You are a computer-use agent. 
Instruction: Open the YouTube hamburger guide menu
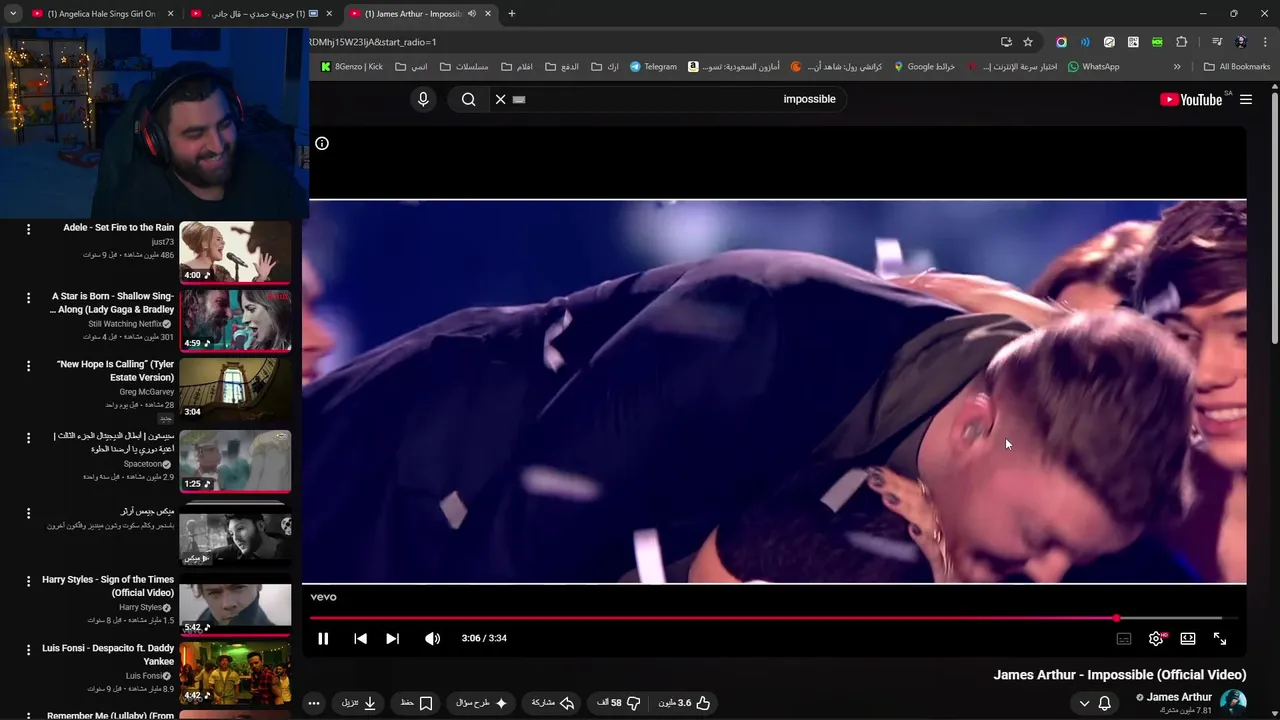click(1246, 99)
